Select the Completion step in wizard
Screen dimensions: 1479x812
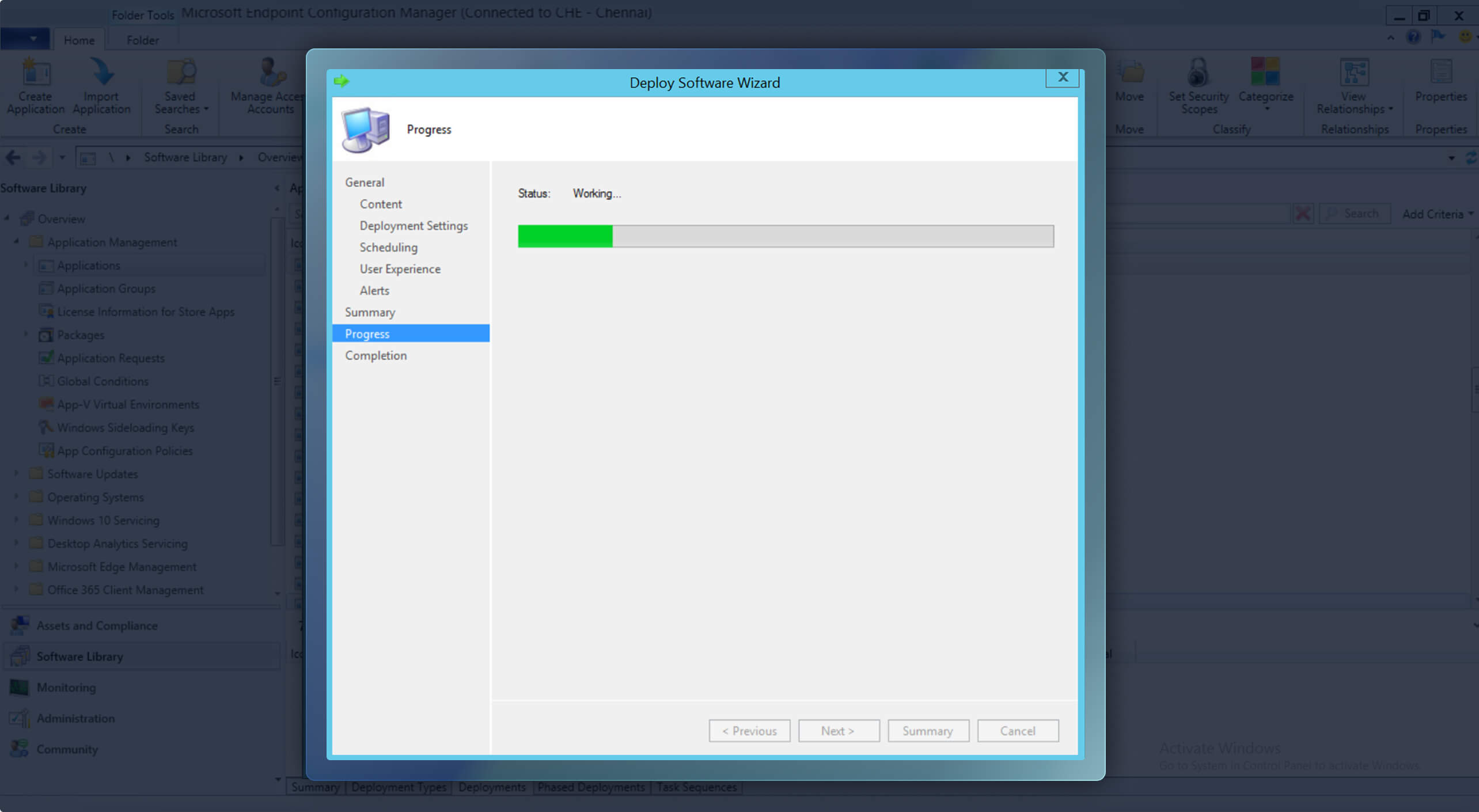376,355
